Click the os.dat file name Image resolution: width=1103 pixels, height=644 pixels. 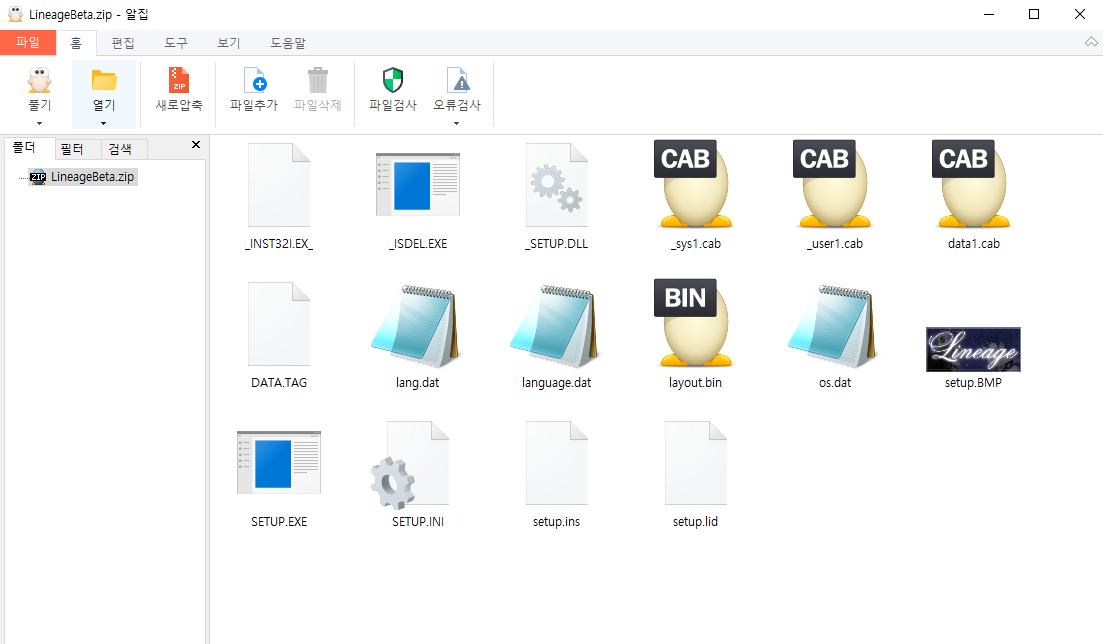[835, 382]
